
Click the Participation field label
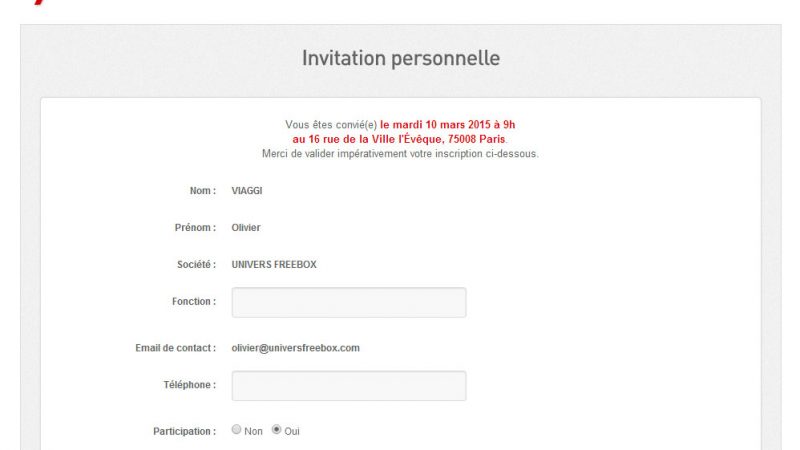[x=184, y=431]
